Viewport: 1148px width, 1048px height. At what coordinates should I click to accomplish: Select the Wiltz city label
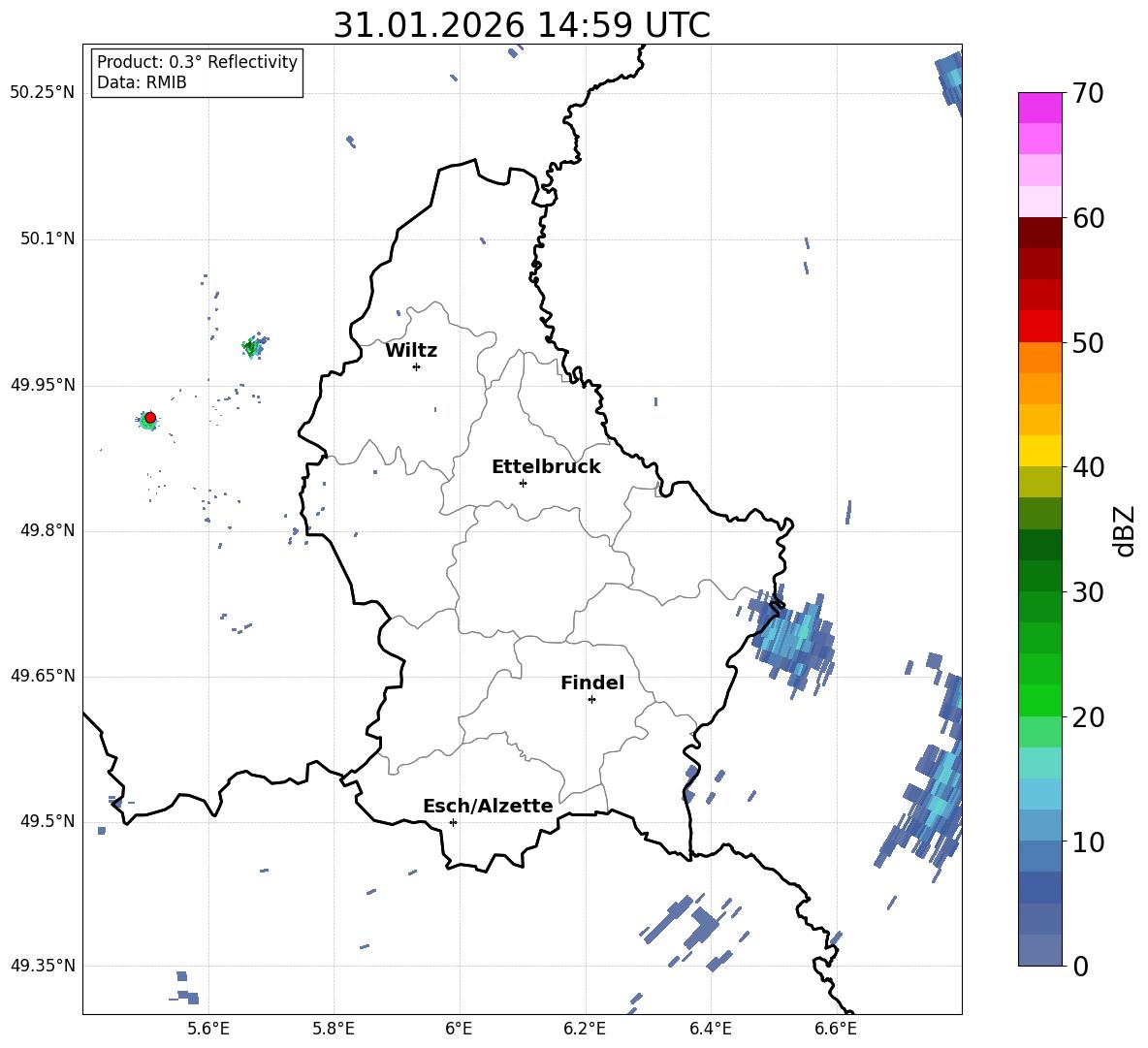click(x=411, y=351)
